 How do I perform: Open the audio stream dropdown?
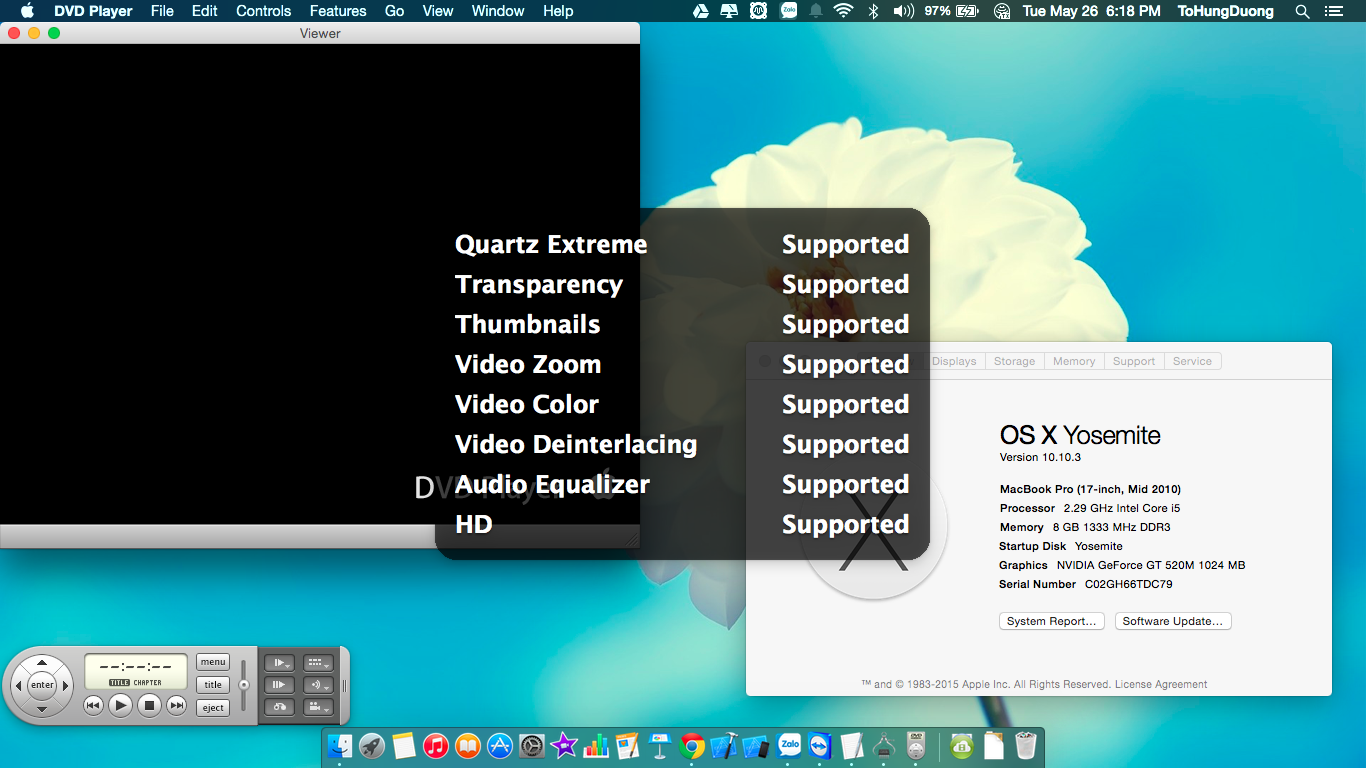[318, 685]
